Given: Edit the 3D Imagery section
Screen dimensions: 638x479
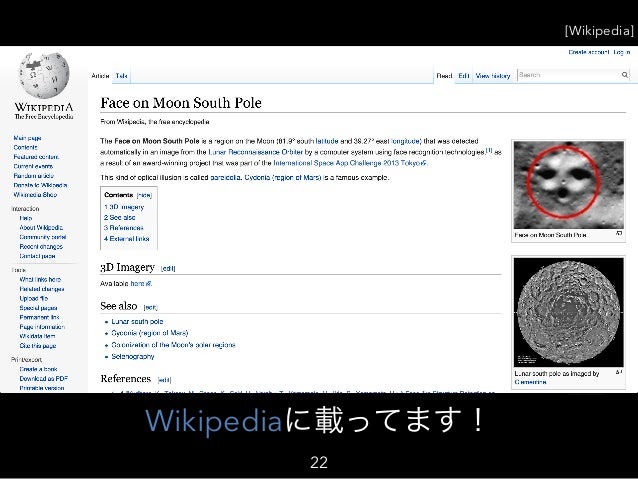Looking at the screenshot, I should pos(168,269).
